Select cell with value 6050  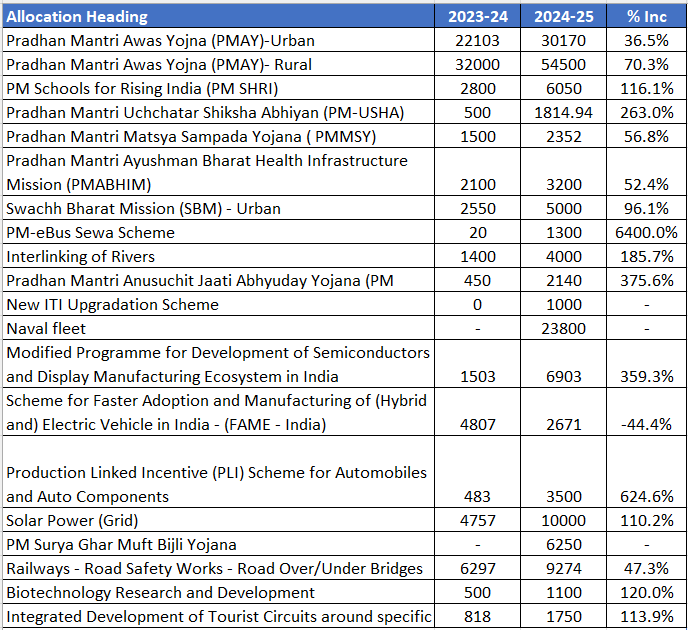(x=563, y=88)
